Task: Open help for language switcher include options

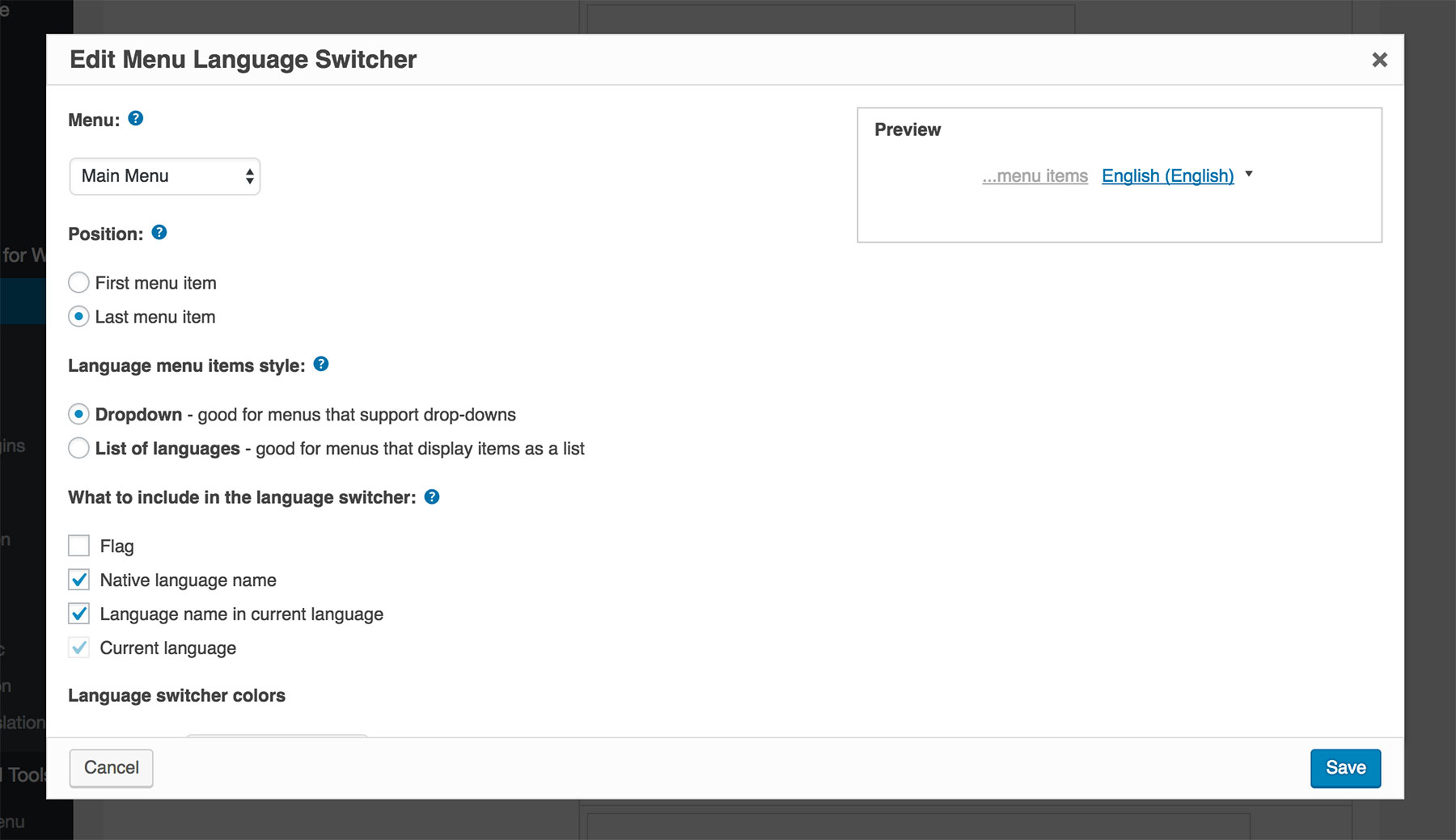Action: pos(432,497)
